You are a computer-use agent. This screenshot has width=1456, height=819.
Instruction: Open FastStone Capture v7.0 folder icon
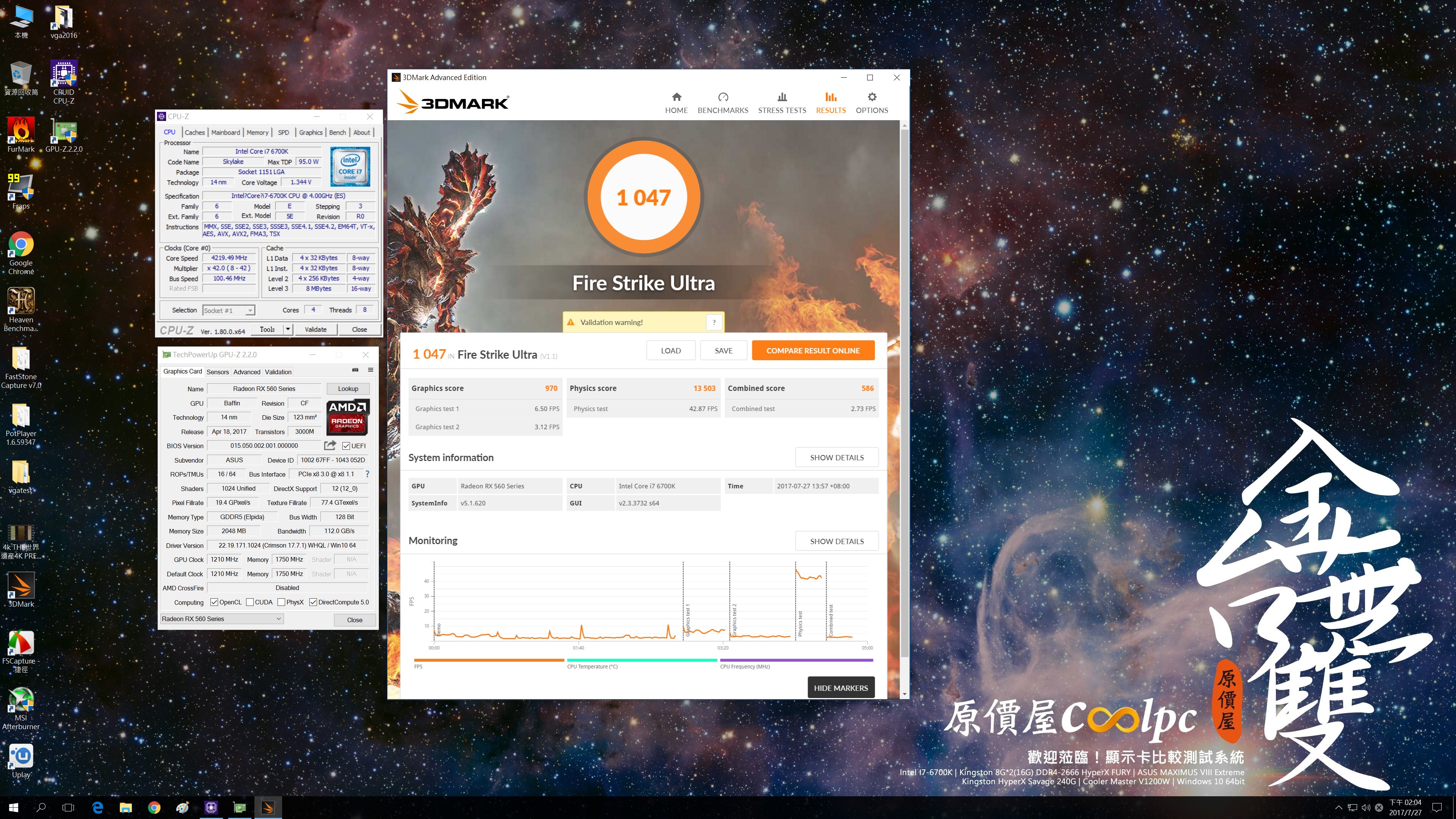21,367
